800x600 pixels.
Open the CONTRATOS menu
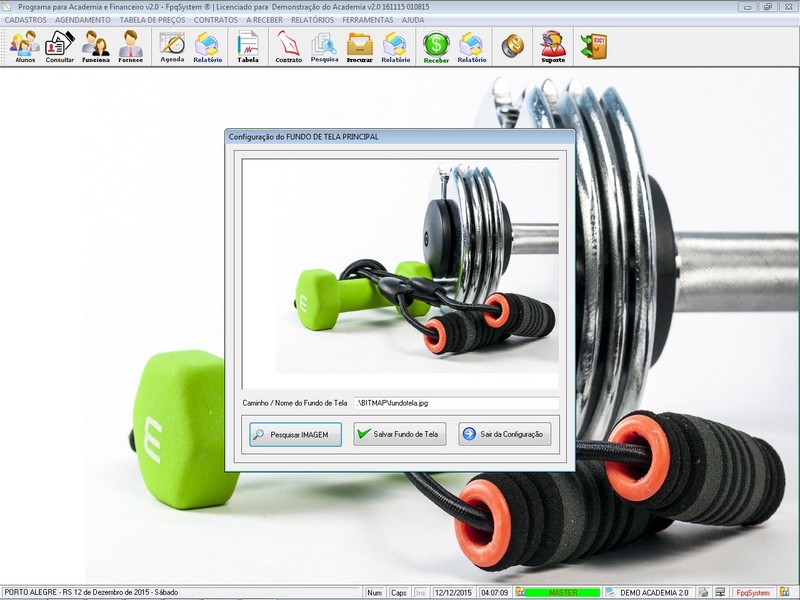[215, 20]
